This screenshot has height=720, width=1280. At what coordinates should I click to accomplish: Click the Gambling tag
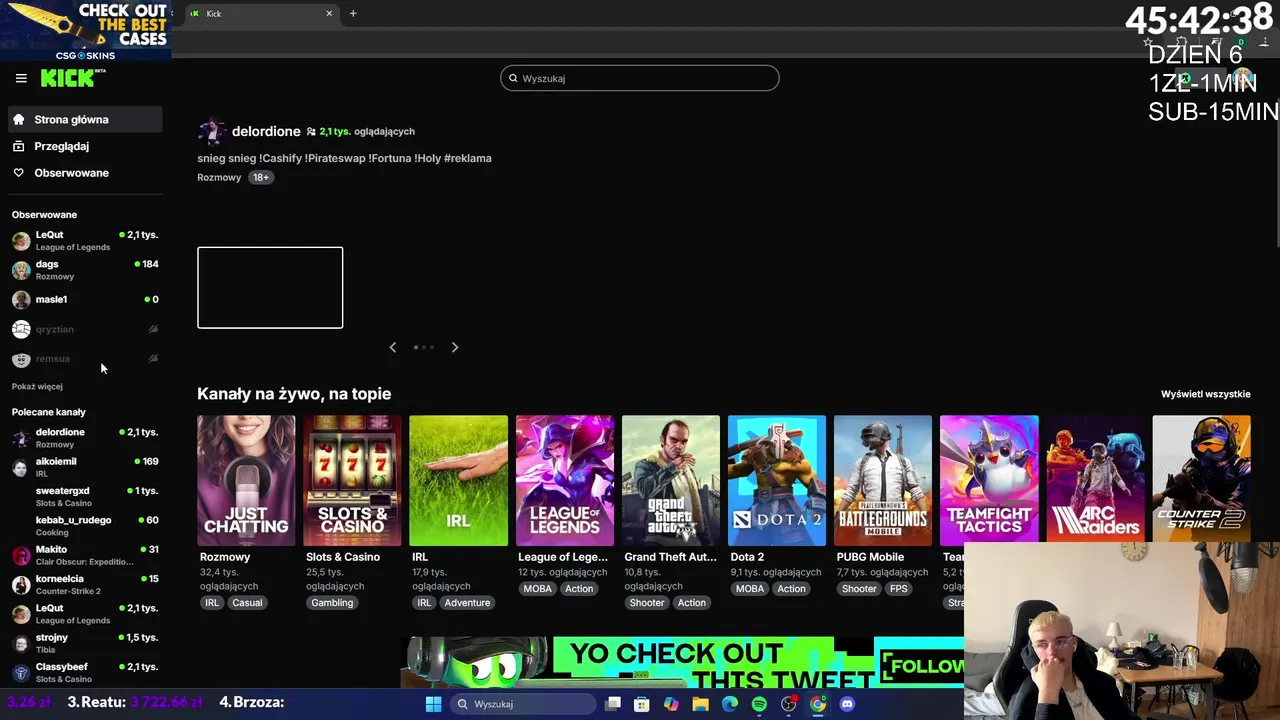tap(332, 603)
